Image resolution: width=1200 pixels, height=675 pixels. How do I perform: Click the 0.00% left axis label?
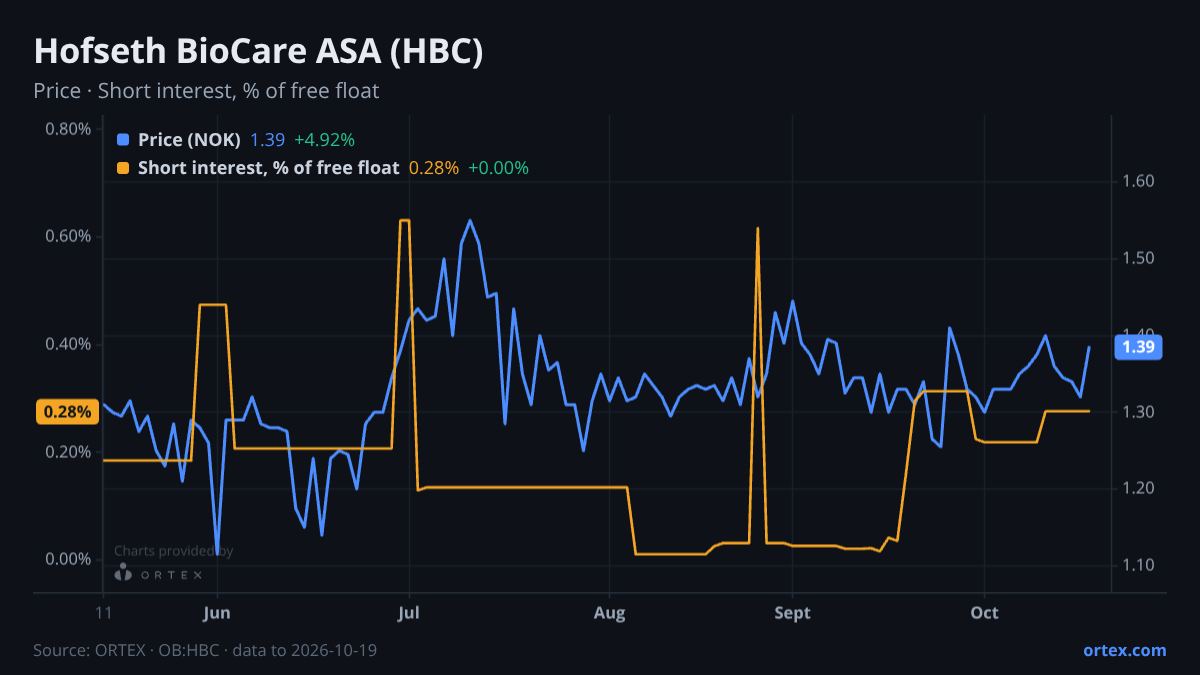(x=68, y=559)
